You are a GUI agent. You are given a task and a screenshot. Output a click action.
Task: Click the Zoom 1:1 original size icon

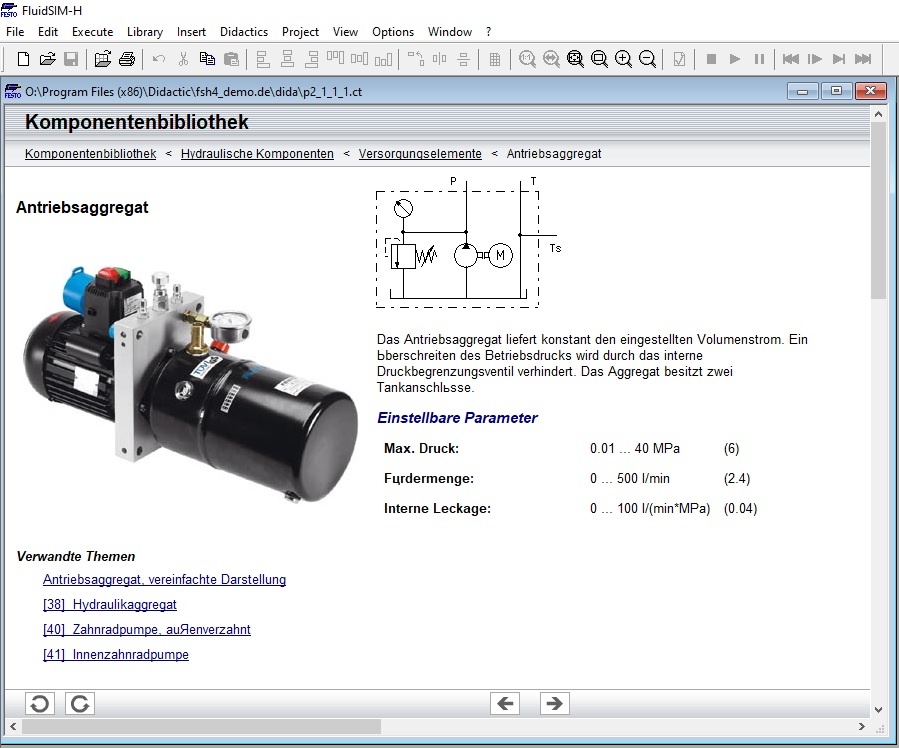tap(527, 59)
